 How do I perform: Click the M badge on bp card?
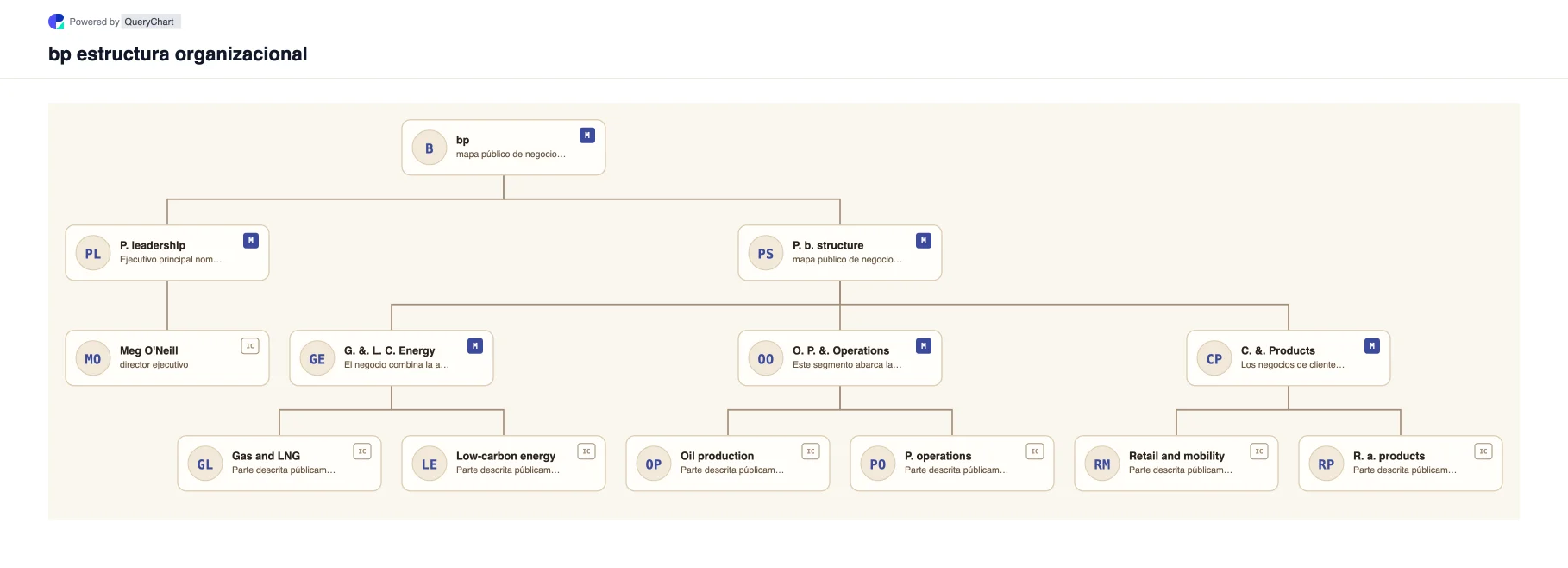coord(587,136)
